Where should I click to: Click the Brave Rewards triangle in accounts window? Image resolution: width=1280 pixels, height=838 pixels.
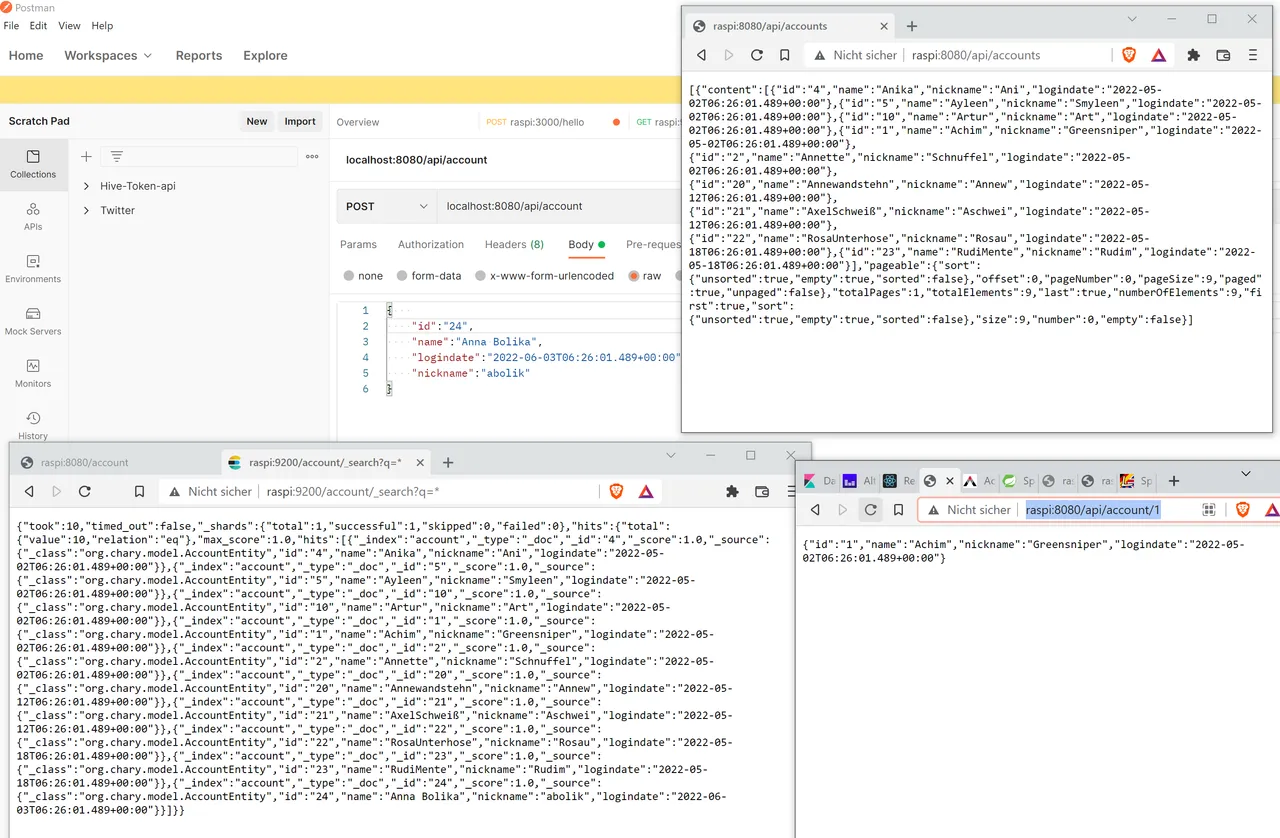click(x=1158, y=55)
